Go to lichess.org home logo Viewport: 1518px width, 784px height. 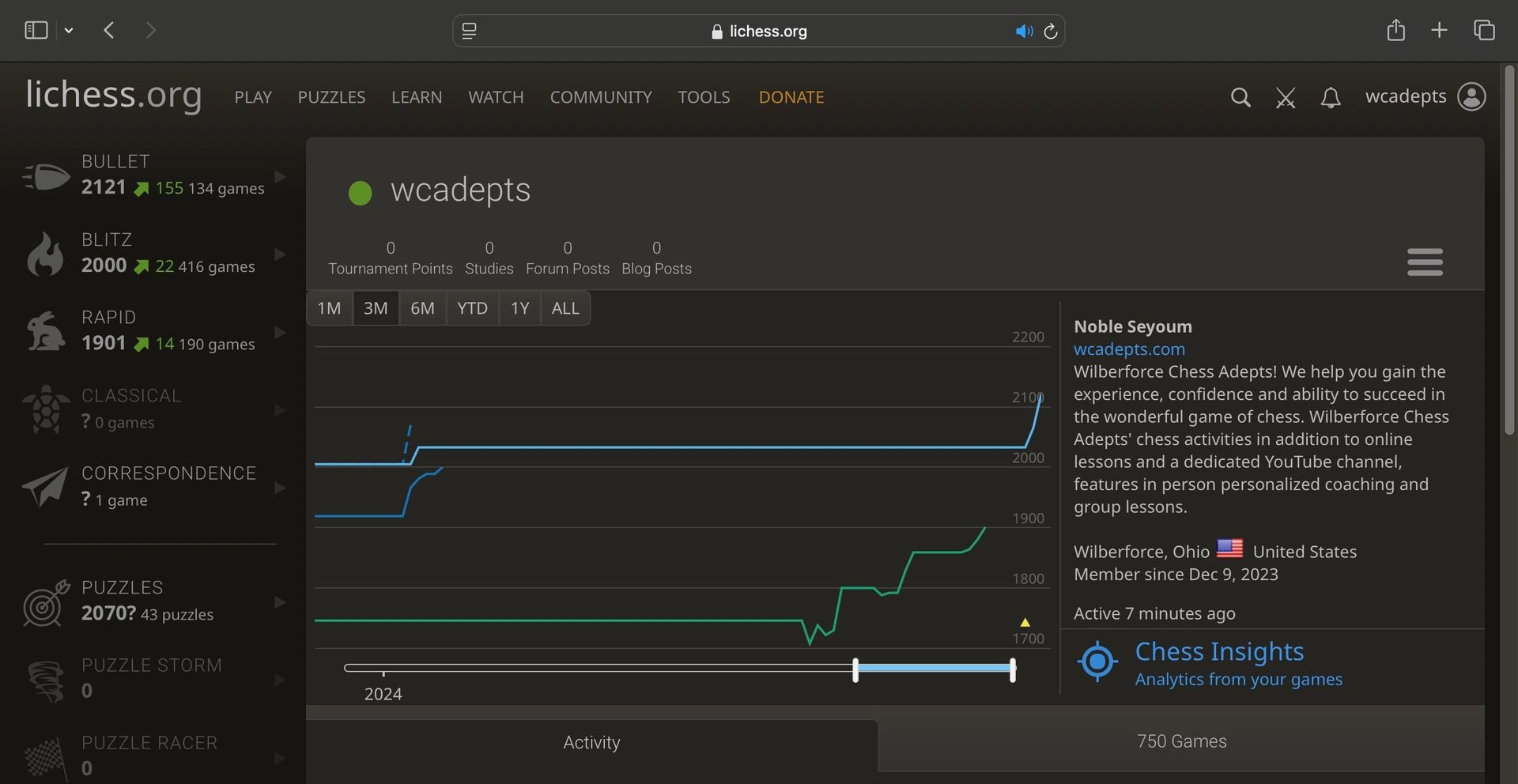click(114, 95)
